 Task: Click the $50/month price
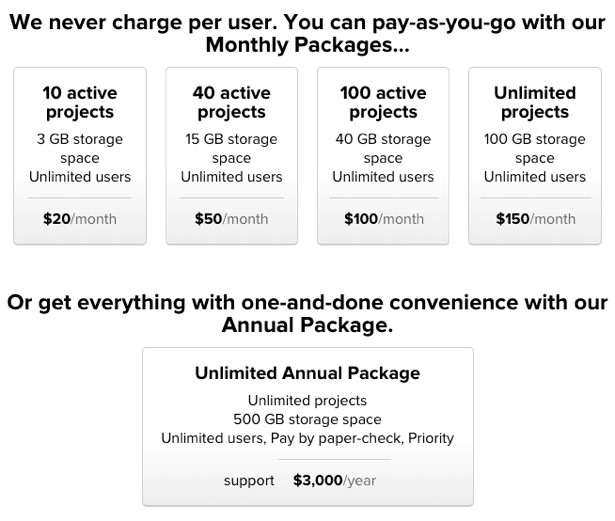point(231,219)
